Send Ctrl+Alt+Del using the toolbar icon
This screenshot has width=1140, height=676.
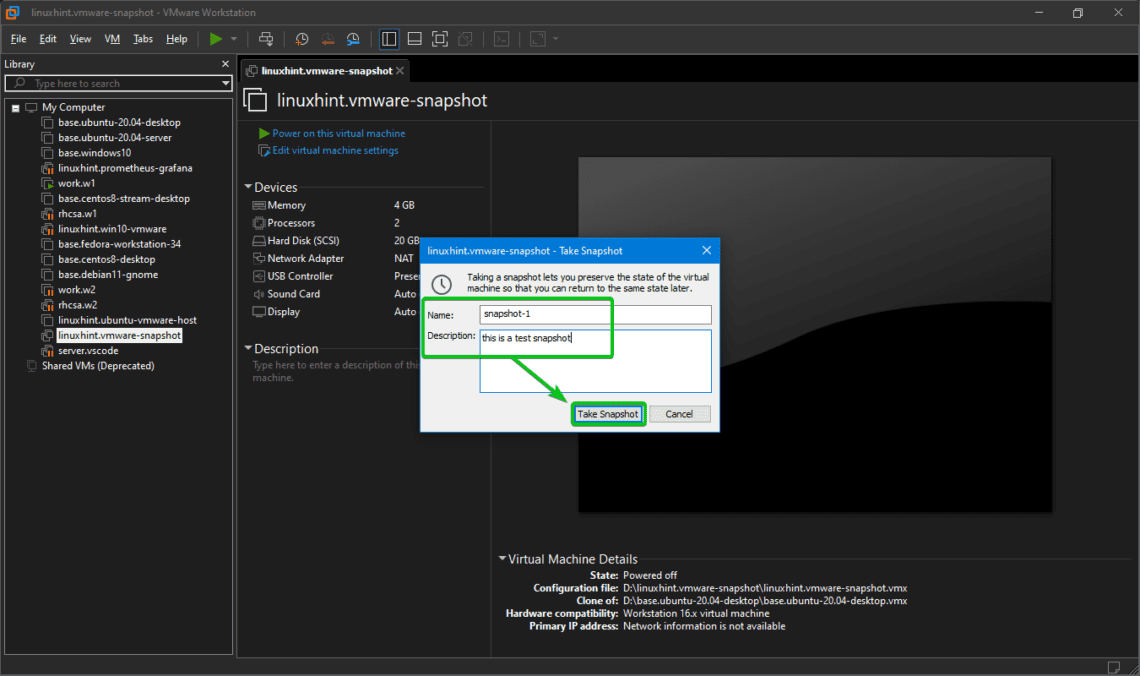[267, 39]
